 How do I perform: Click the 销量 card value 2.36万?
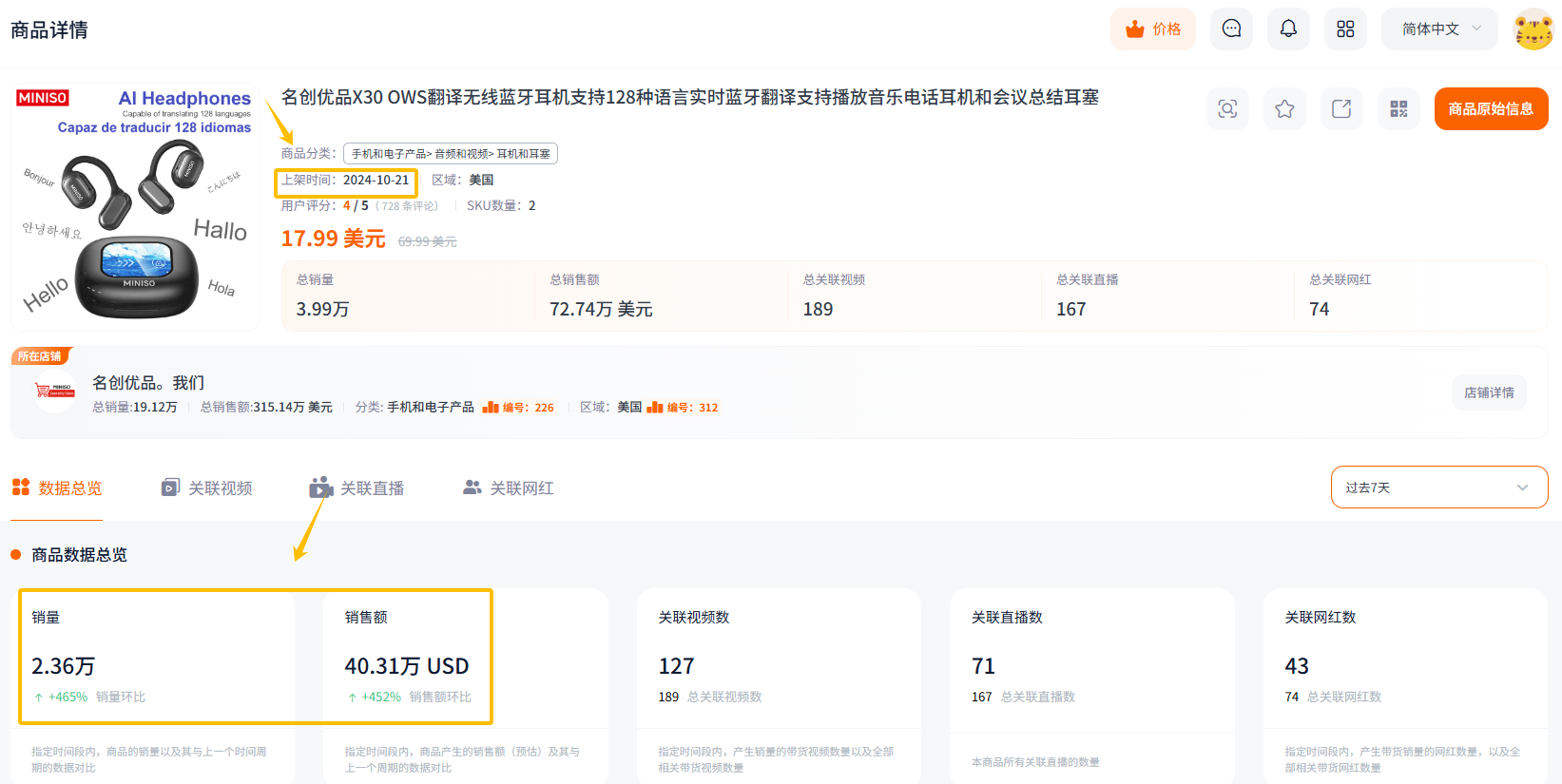[63, 666]
